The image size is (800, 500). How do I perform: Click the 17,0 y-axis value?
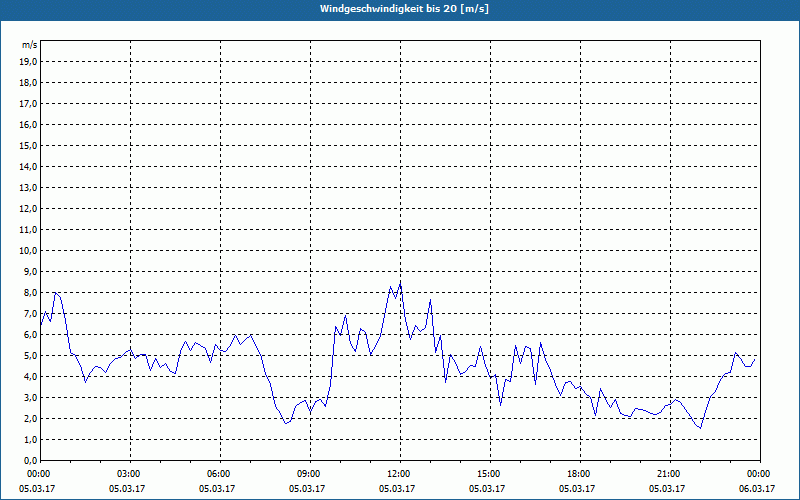[28, 104]
